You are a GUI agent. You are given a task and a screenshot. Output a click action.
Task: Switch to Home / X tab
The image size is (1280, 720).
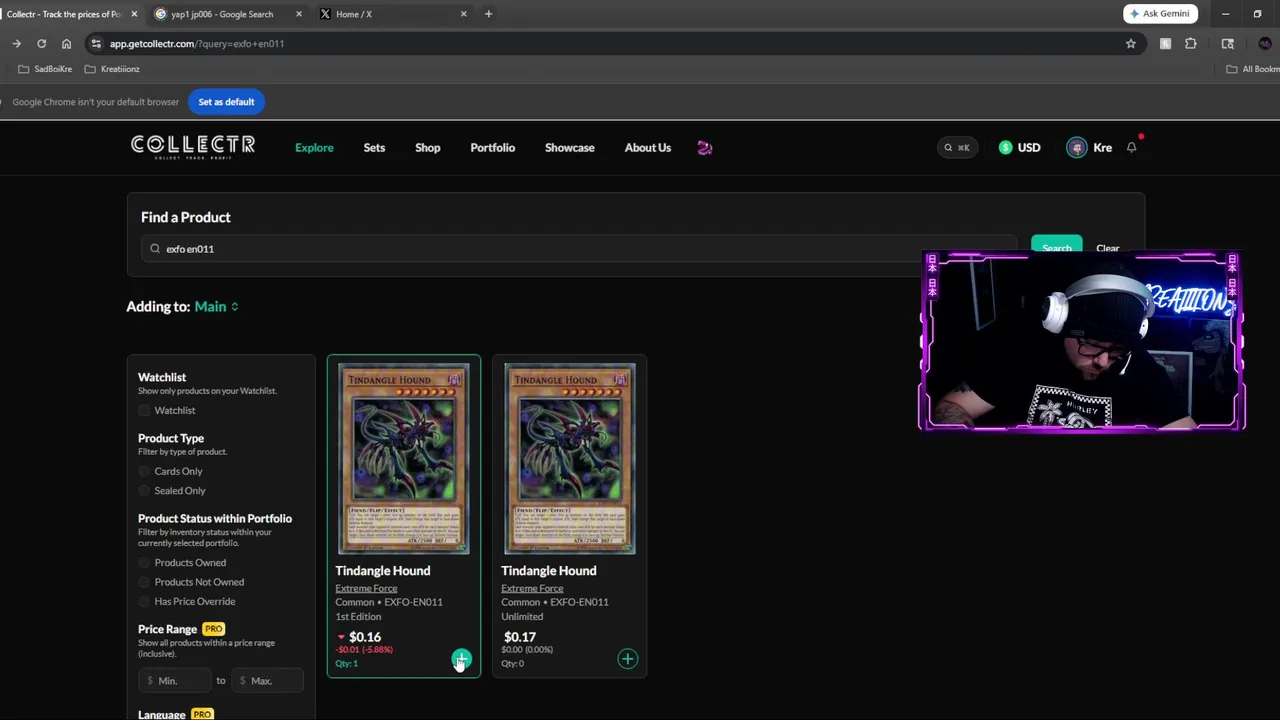[x=392, y=14]
